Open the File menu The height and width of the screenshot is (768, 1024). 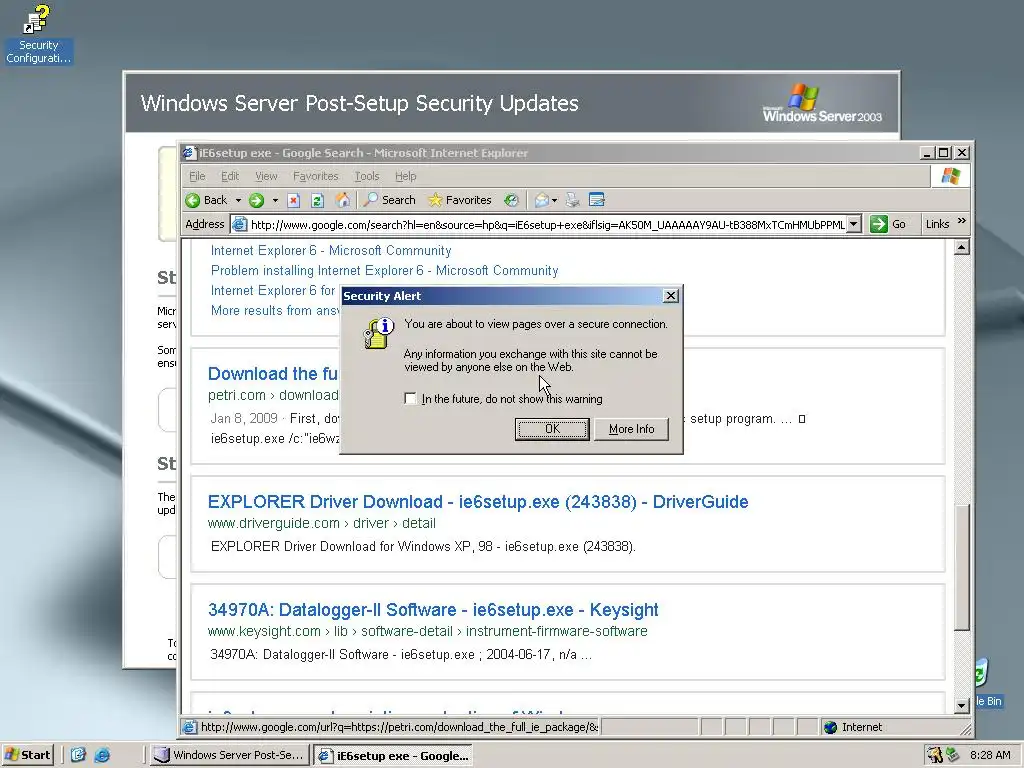click(197, 176)
